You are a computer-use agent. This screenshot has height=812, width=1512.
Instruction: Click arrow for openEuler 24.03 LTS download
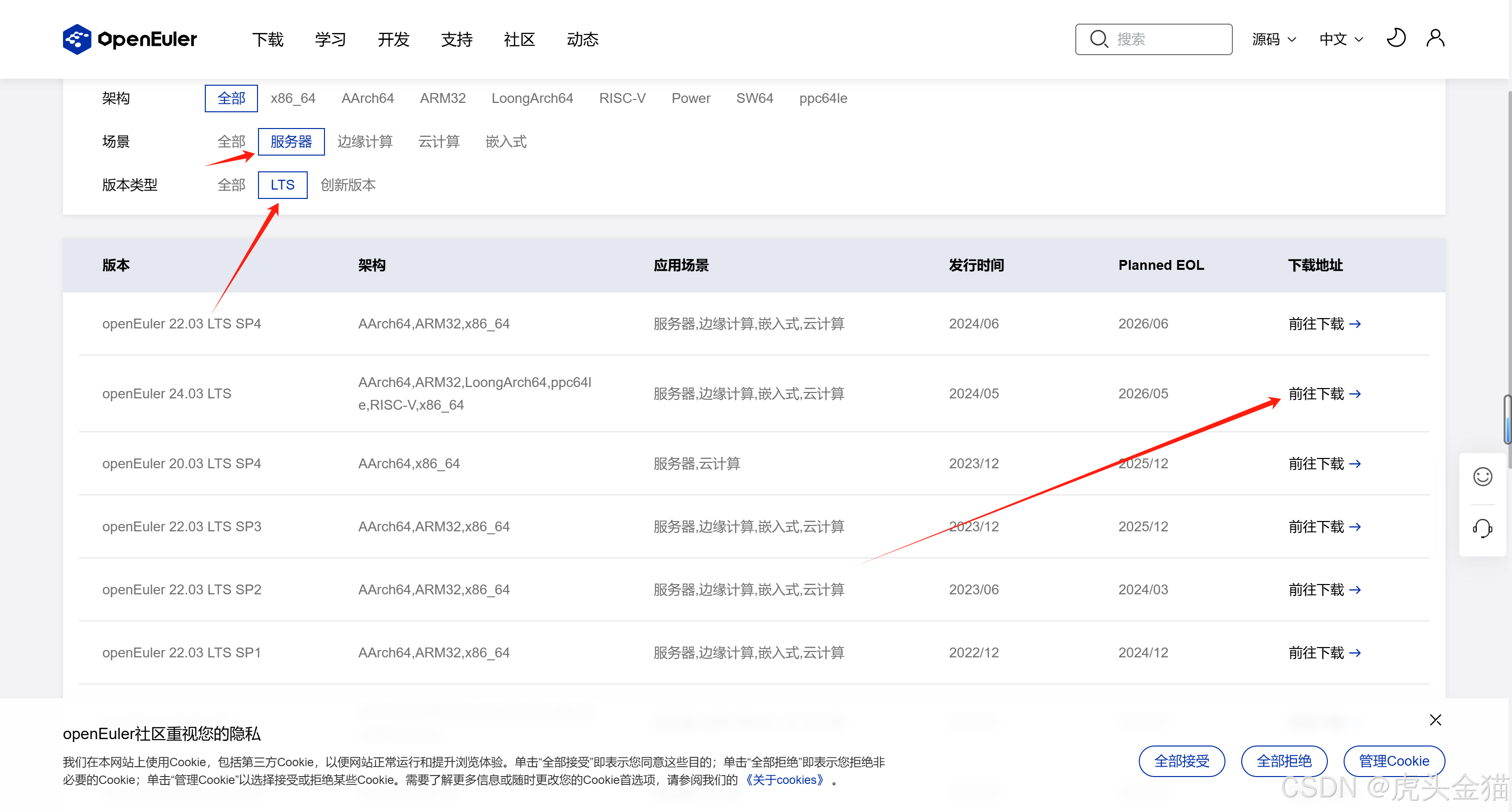point(1355,393)
